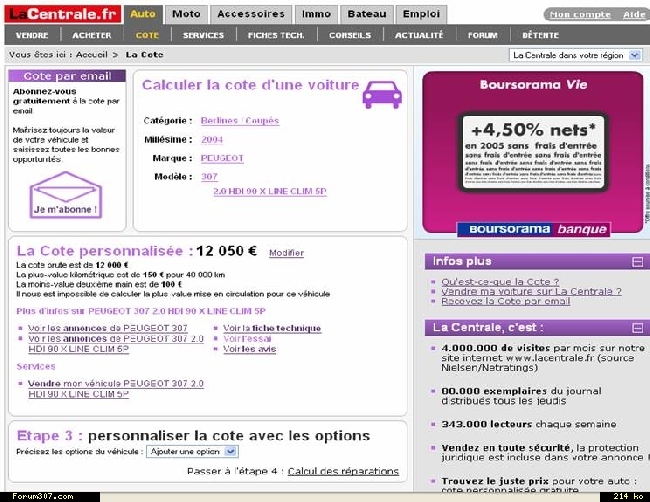Viewport: 650px width, 502px height.
Task: Click Forum307.com label in status bar
Action: (43, 496)
